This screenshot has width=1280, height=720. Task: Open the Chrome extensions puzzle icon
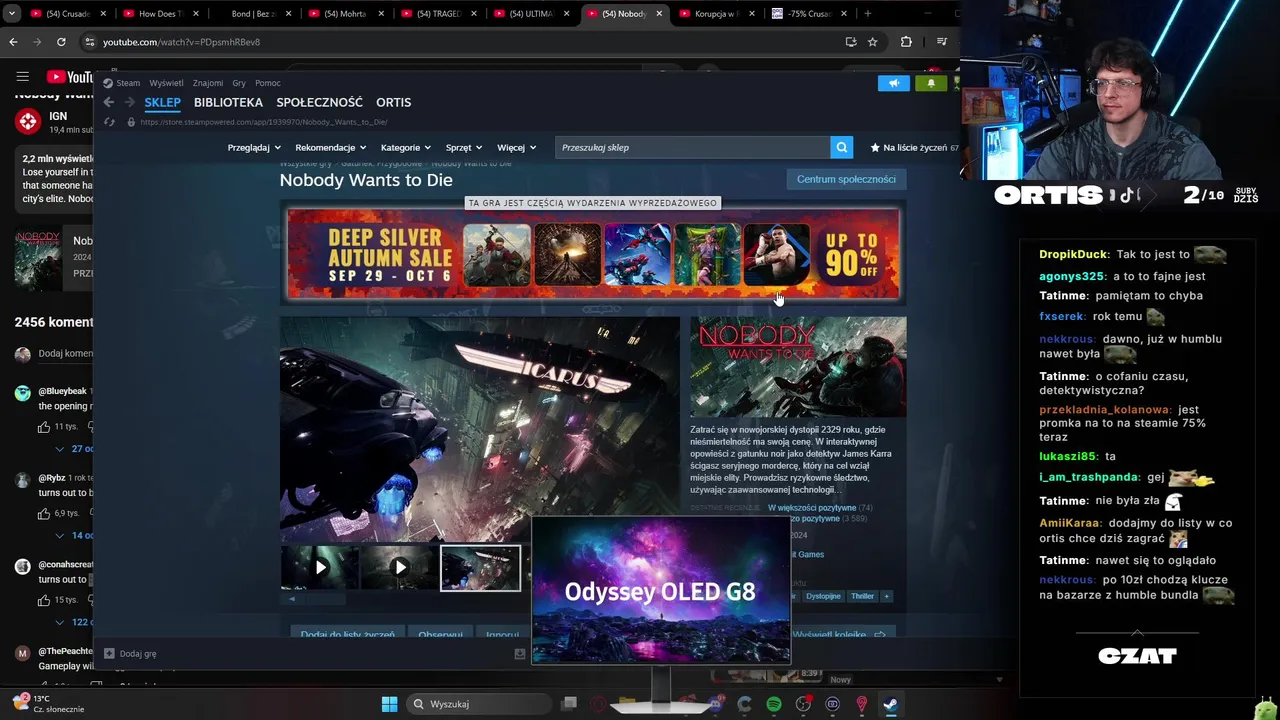[x=906, y=42]
